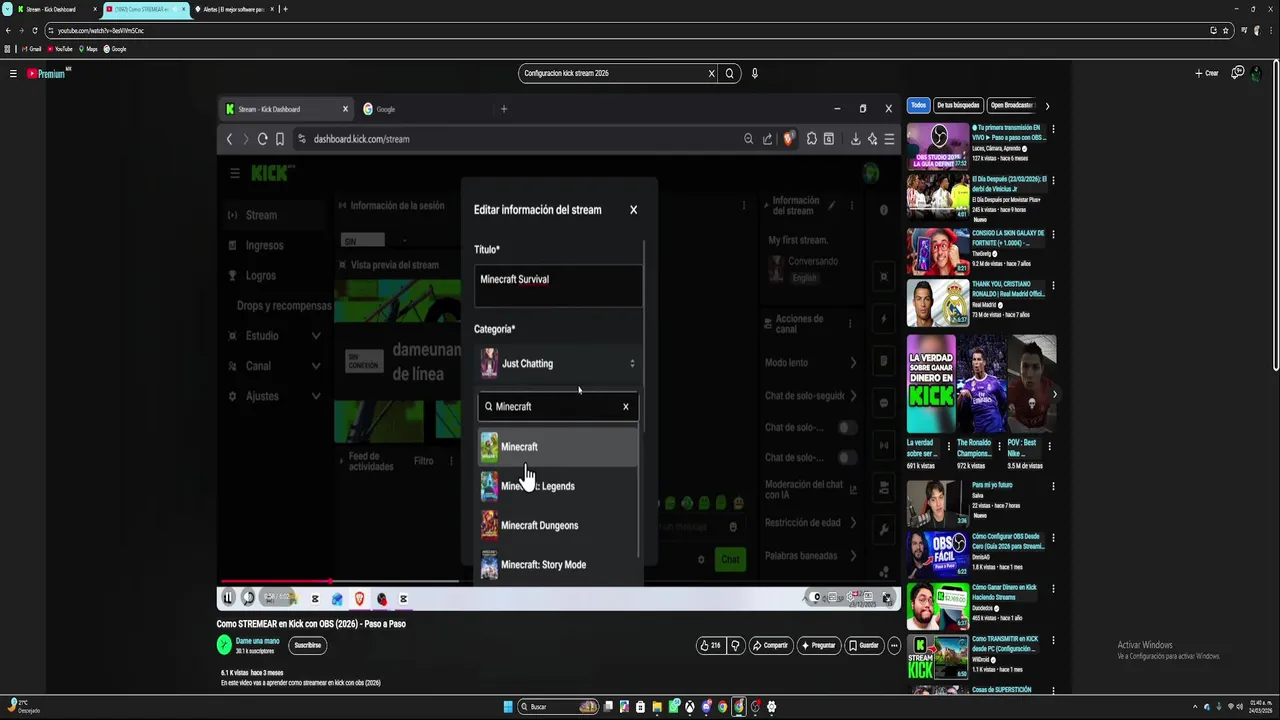1280x720 pixels.
Task: Select the Todos filter chip
Action: tap(918, 105)
